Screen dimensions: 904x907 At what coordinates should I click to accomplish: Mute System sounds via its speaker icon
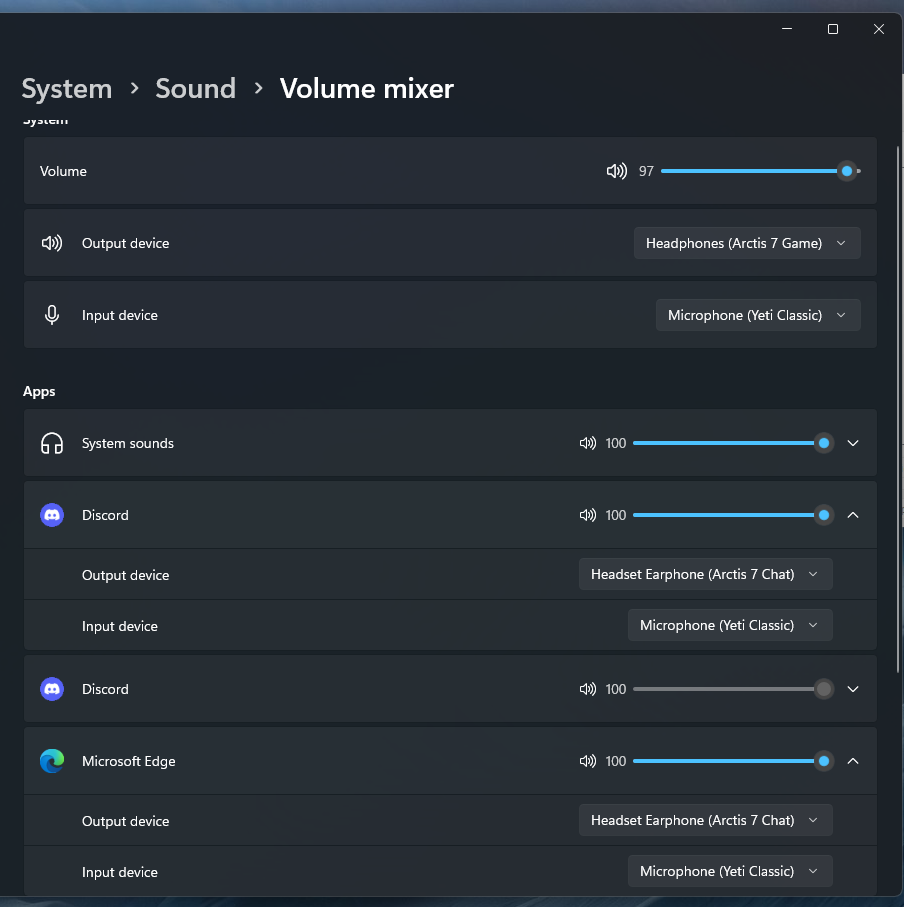(x=588, y=443)
